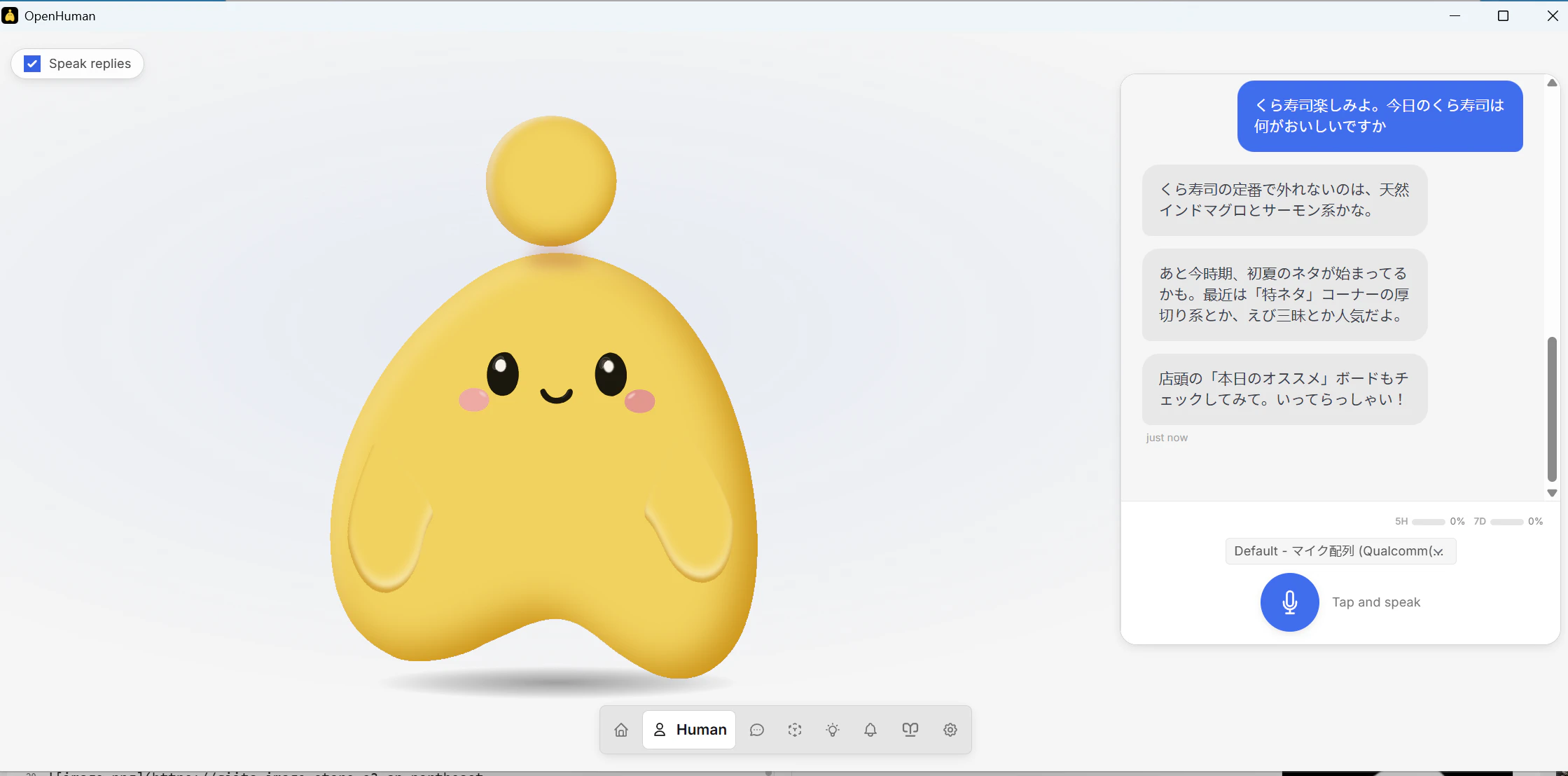Image resolution: width=1568 pixels, height=776 pixels.
Task: Click the chat panel scrollbar thumb
Action: [1552, 409]
